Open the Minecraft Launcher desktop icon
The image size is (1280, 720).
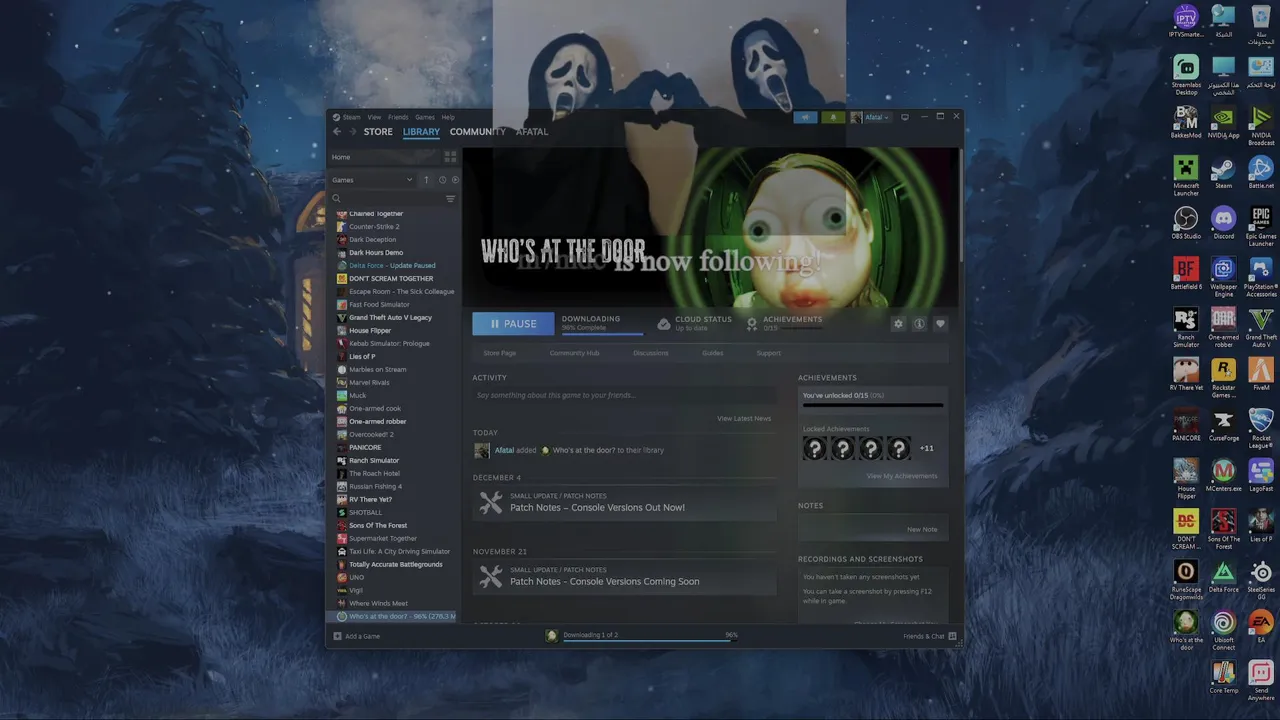point(1186,175)
